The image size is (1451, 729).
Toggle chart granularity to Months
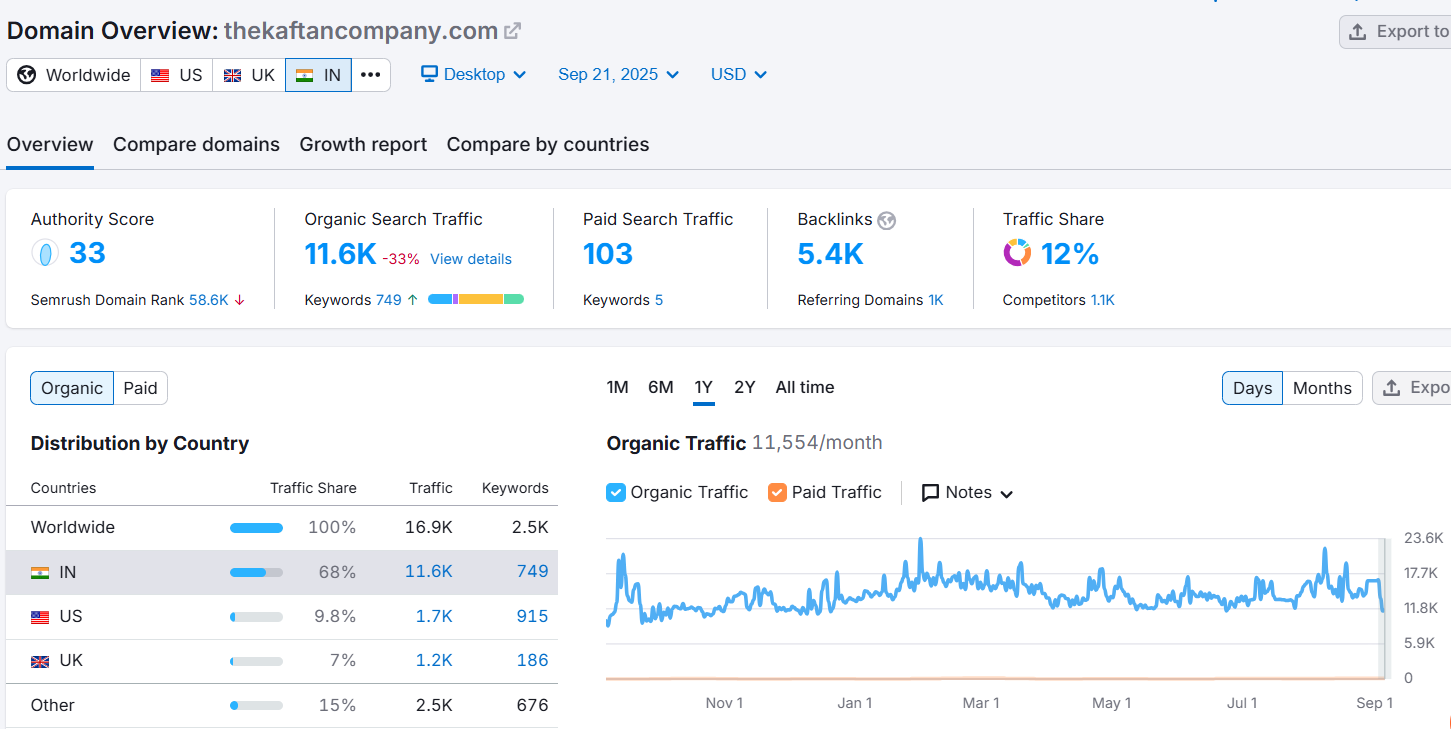coord(1322,388)
